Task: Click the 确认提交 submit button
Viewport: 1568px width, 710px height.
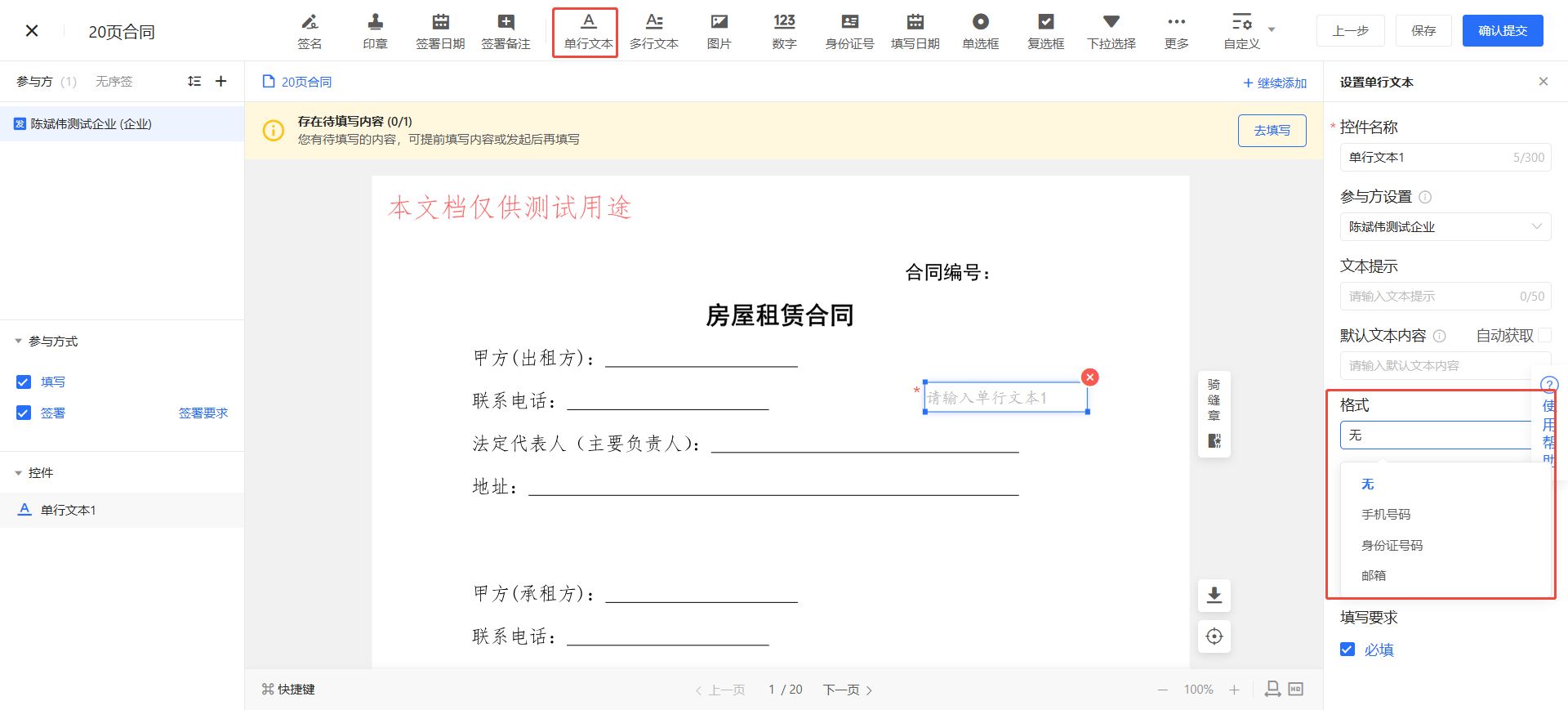Action: (x=1502, y=30)
